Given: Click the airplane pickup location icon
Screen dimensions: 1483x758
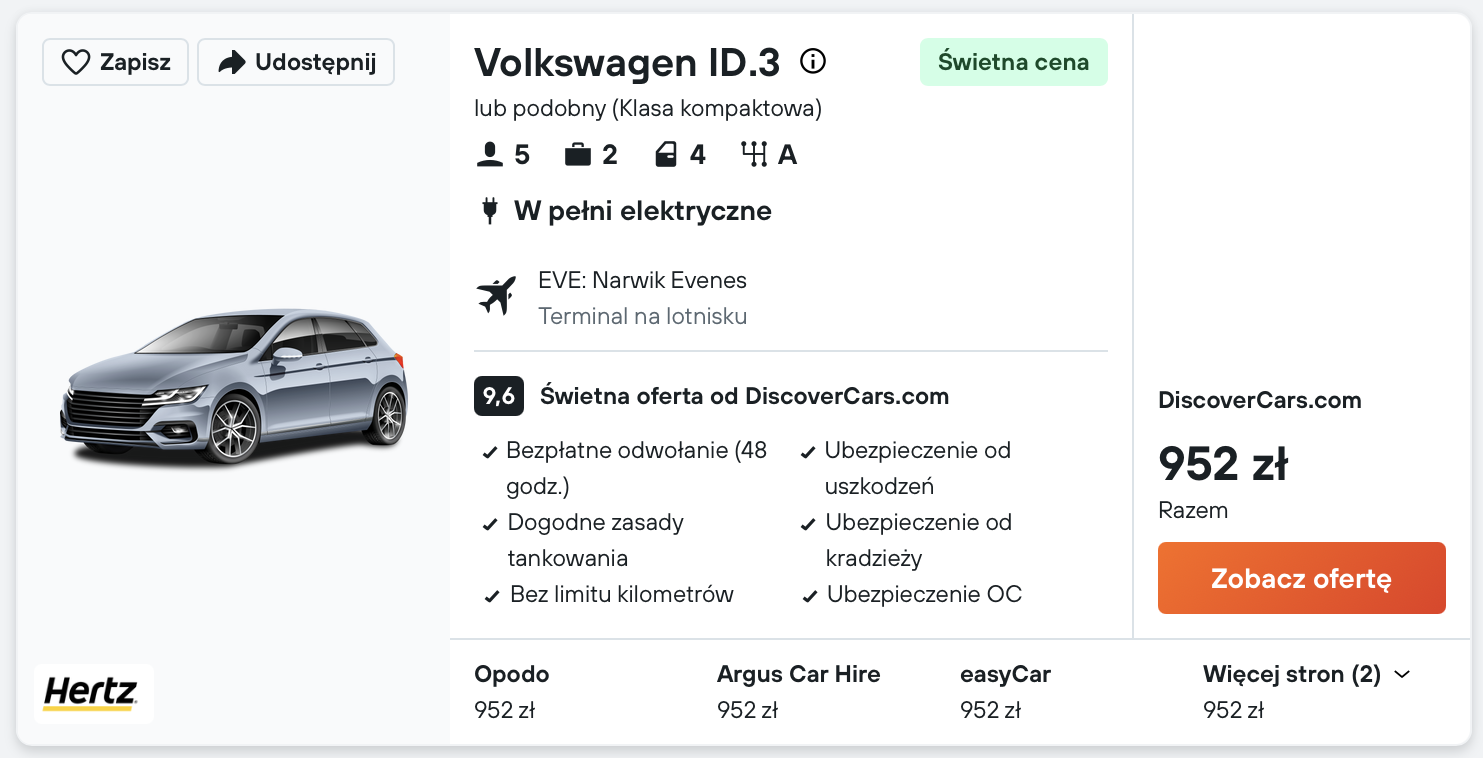Looking at the screenshot, I should pos(496,297).
